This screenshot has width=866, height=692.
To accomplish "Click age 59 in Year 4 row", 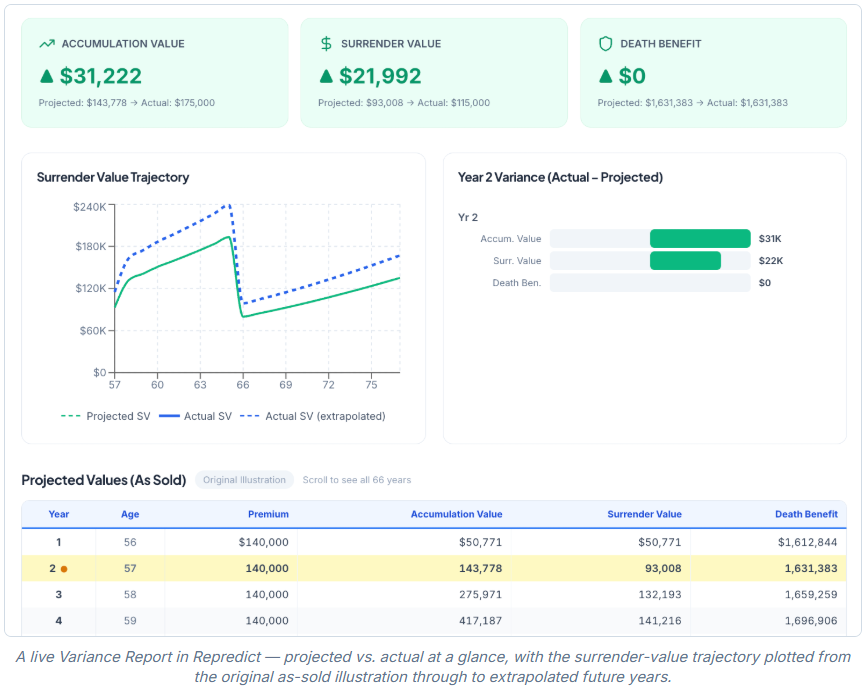I will tap(130, 621).
